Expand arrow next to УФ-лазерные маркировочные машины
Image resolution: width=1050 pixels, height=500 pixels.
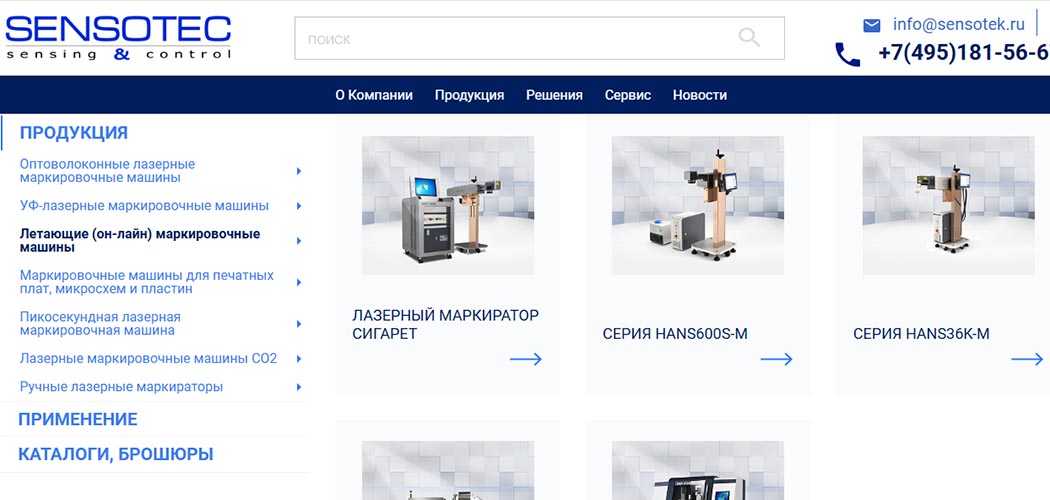(x=299, y=206)
